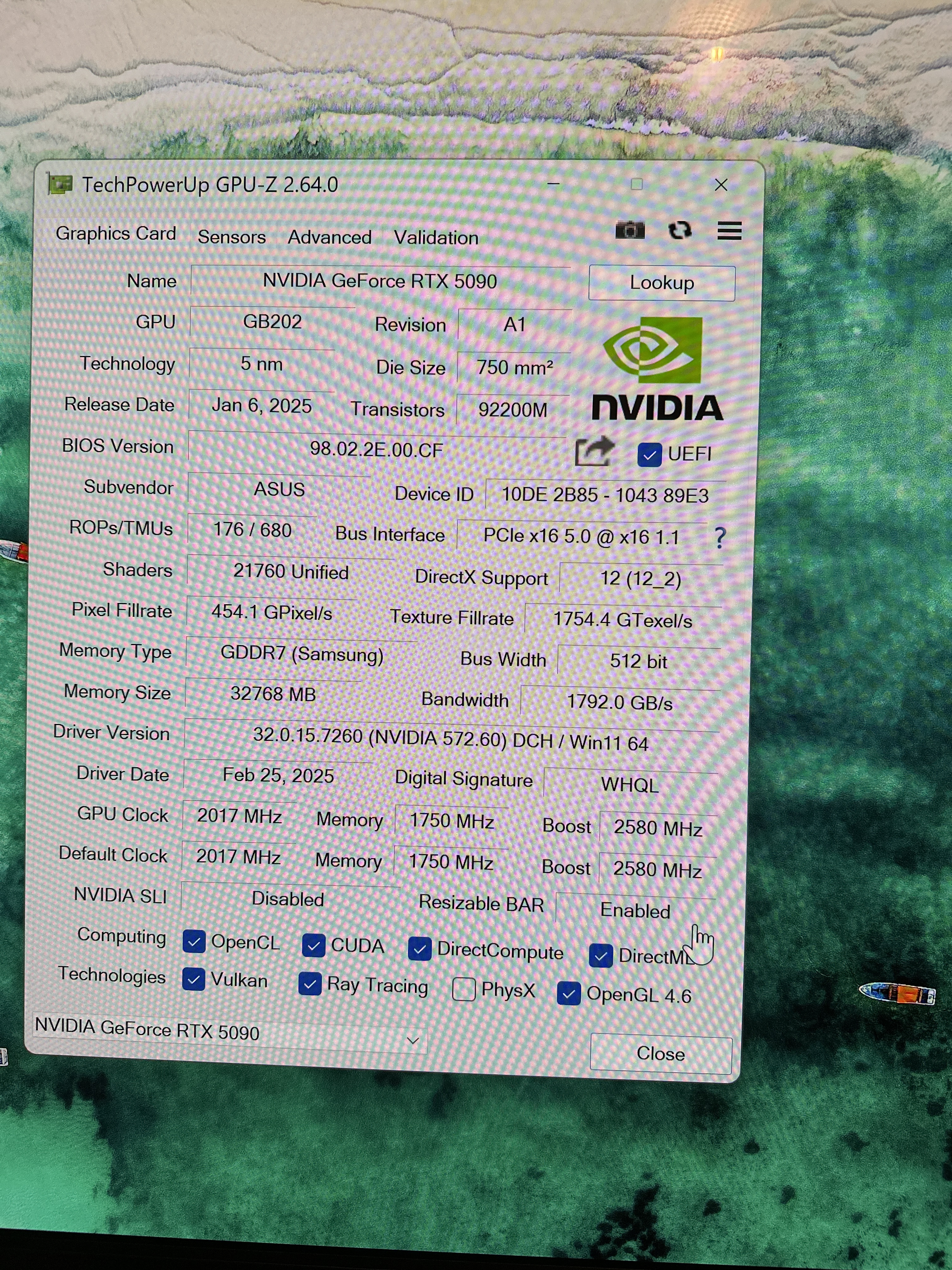
Task: Close GPU-Z with the title bar X
Action: (721, 185)
